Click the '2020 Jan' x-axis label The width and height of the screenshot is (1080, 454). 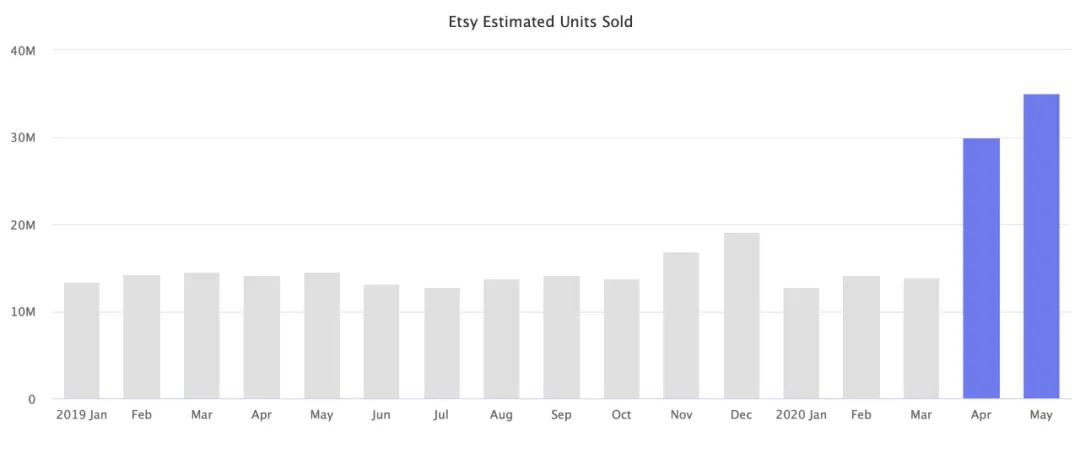pyautogui.click(x=801, y=415)
